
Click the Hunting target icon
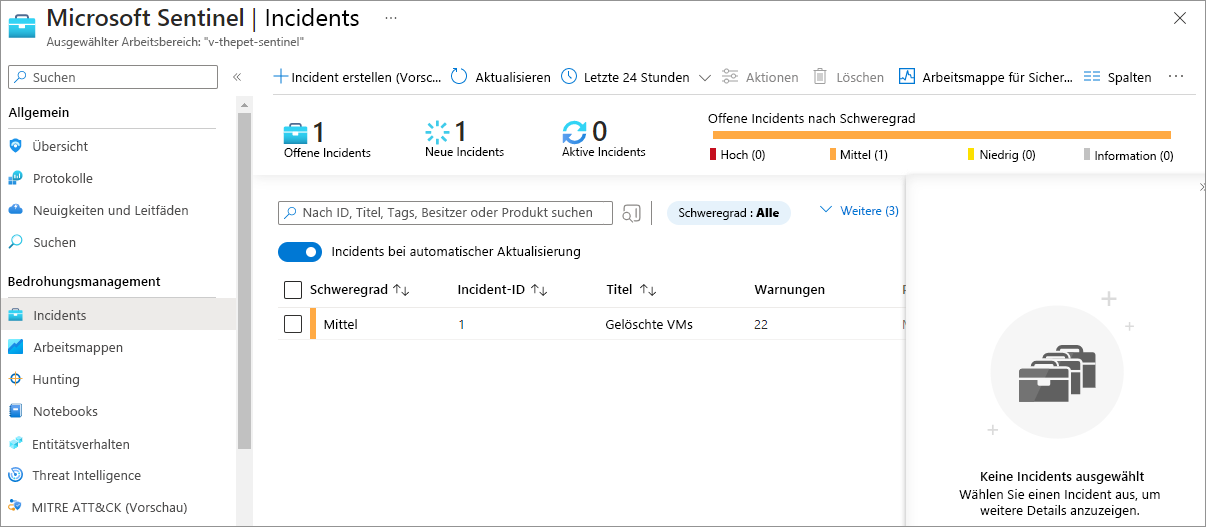15,379
